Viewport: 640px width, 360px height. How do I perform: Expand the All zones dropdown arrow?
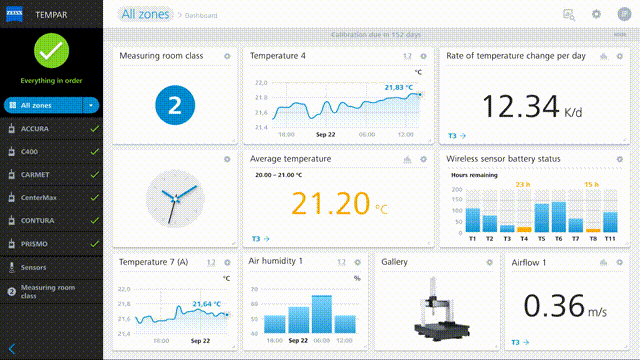(x=91, y=105)
